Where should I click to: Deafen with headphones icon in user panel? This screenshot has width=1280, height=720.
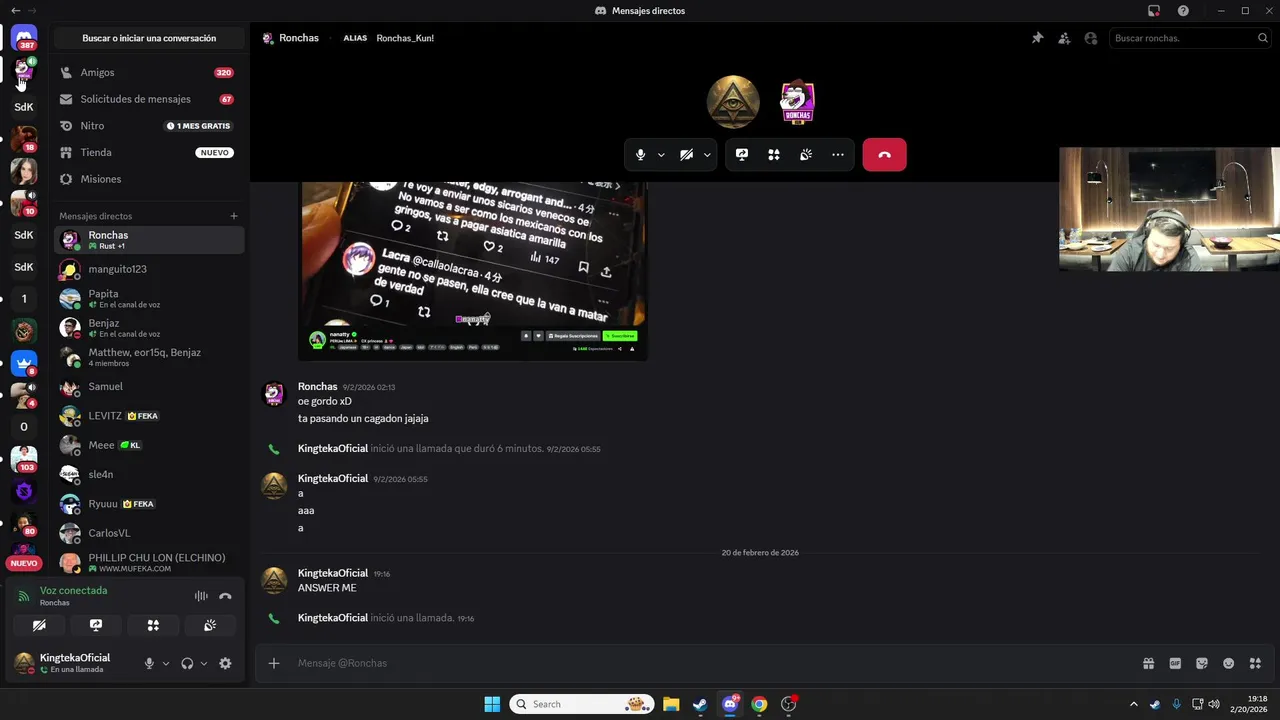(187, 663)
